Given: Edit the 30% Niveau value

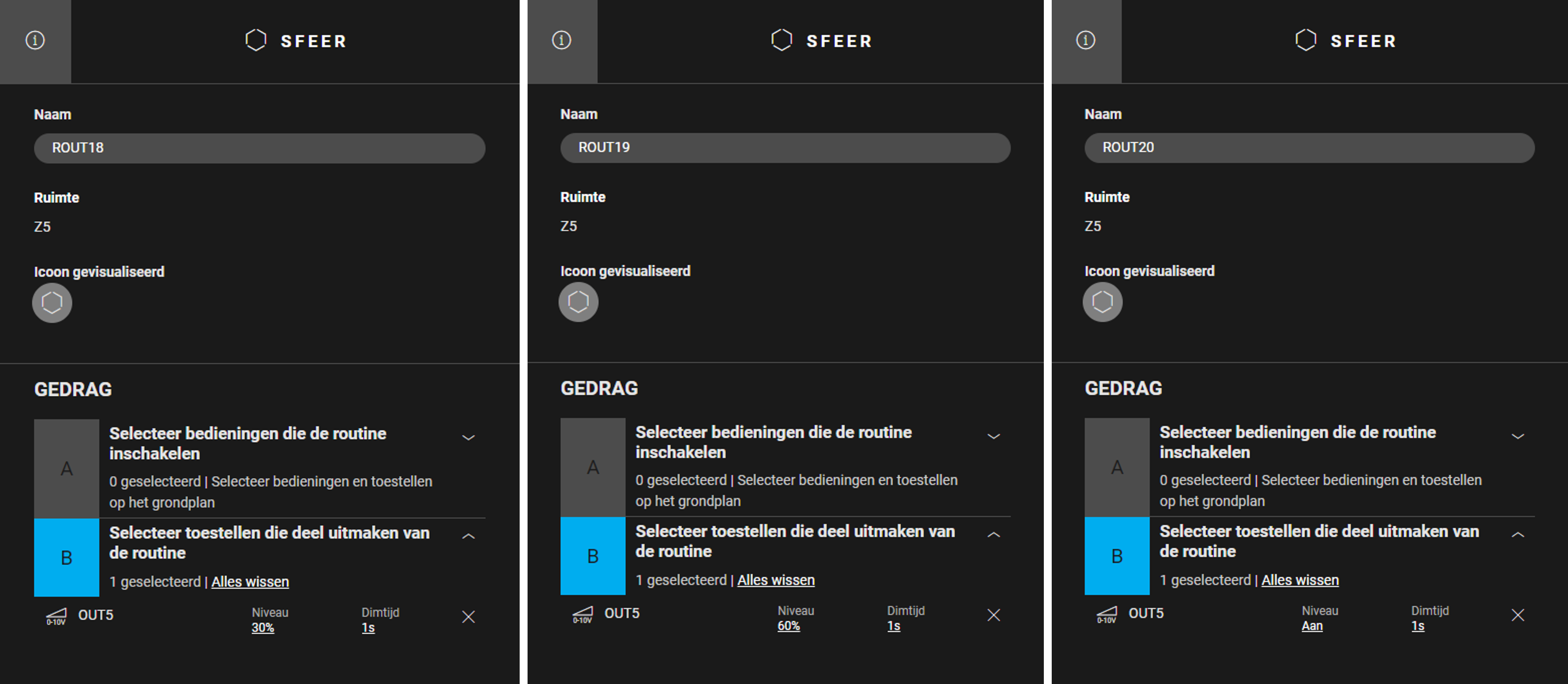Looking at the screenshot, I should pos(263,628).
